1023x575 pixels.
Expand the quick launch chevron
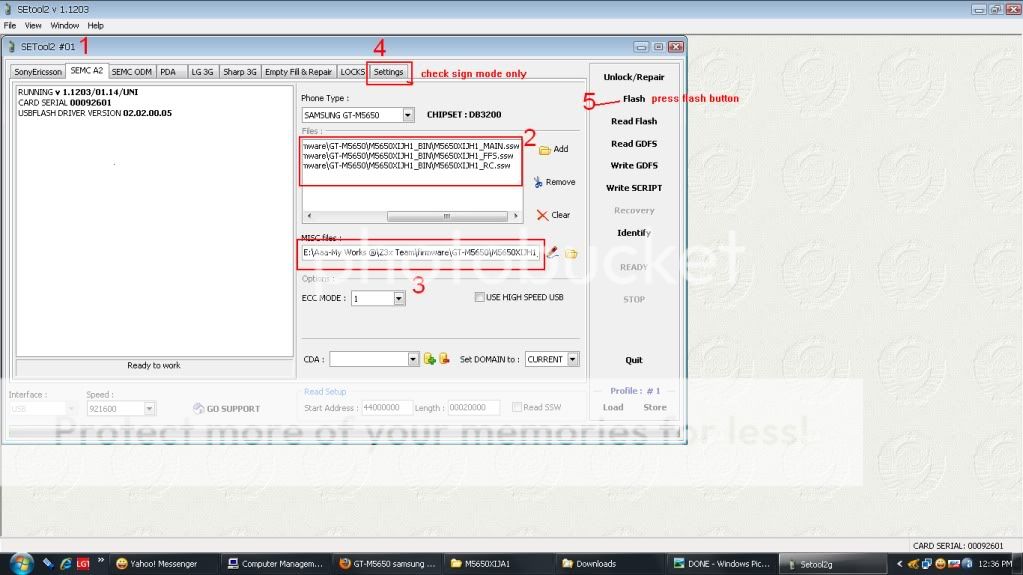point(101,560)
